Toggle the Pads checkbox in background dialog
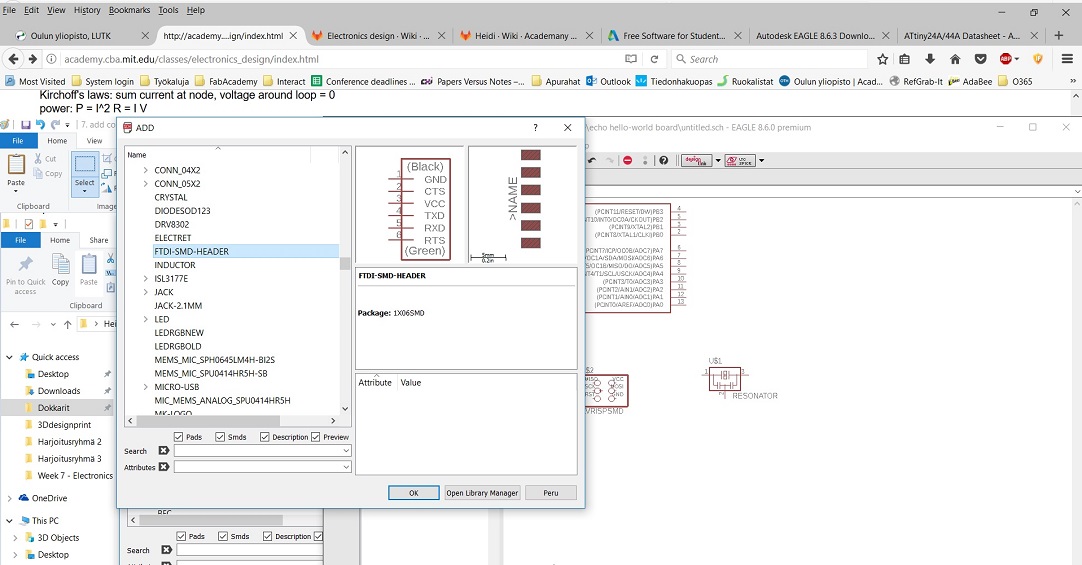This screenshot has height=565, width=1082. click(x=181, y=536)
